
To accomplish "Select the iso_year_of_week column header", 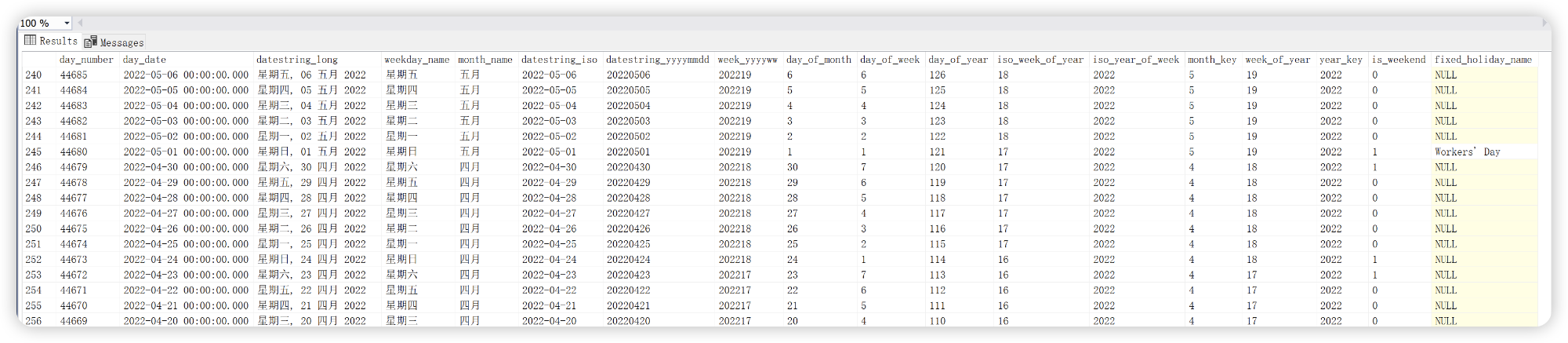I will [1137, 60].
